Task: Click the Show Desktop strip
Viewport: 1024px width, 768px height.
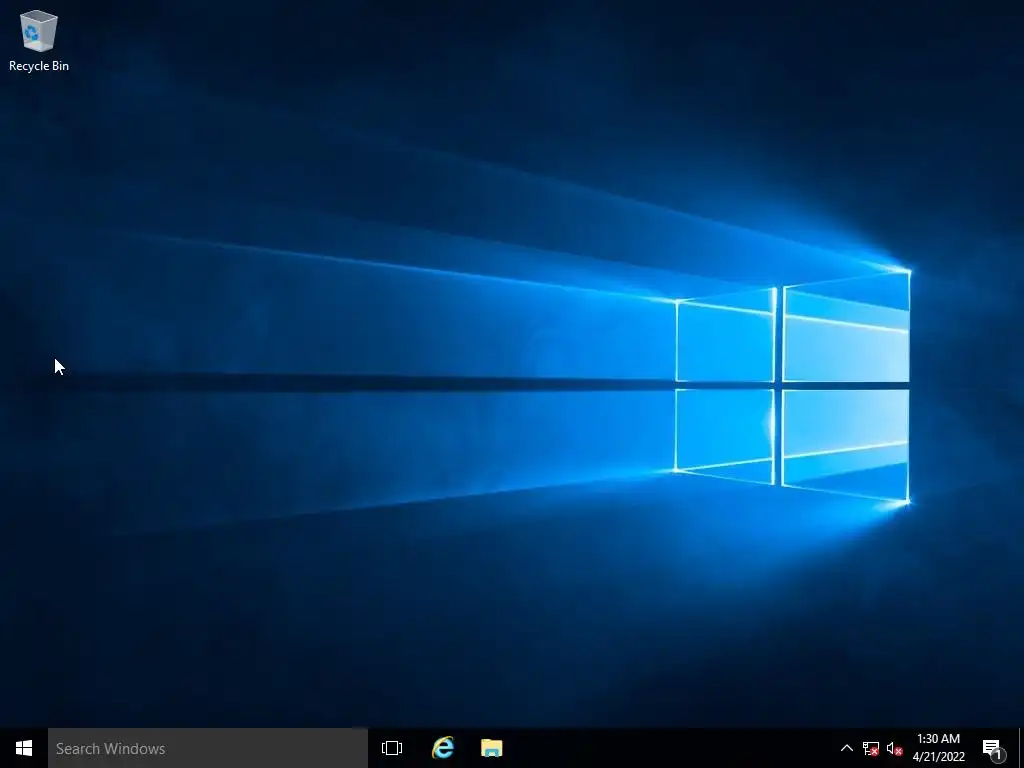Action: 1020,748
